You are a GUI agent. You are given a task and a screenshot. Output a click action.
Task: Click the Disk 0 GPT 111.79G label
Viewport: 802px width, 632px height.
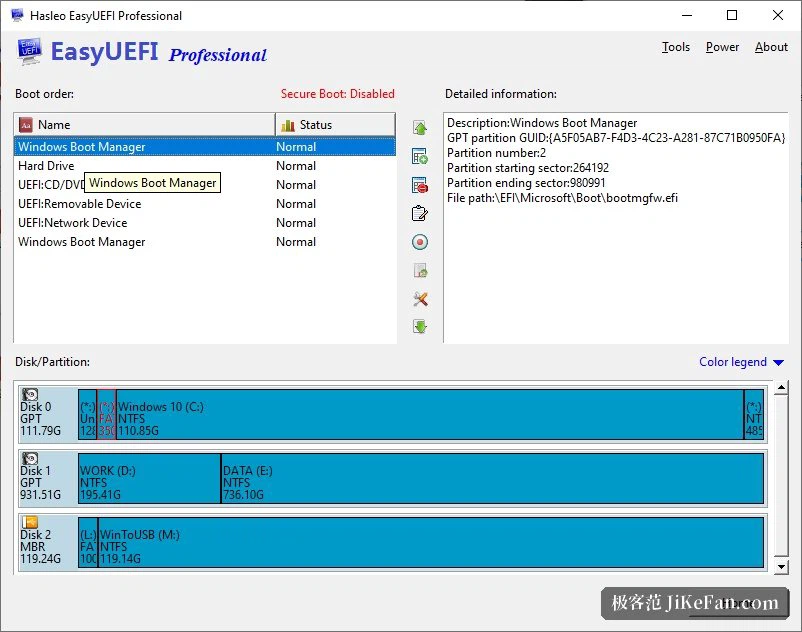pos(40,419)
